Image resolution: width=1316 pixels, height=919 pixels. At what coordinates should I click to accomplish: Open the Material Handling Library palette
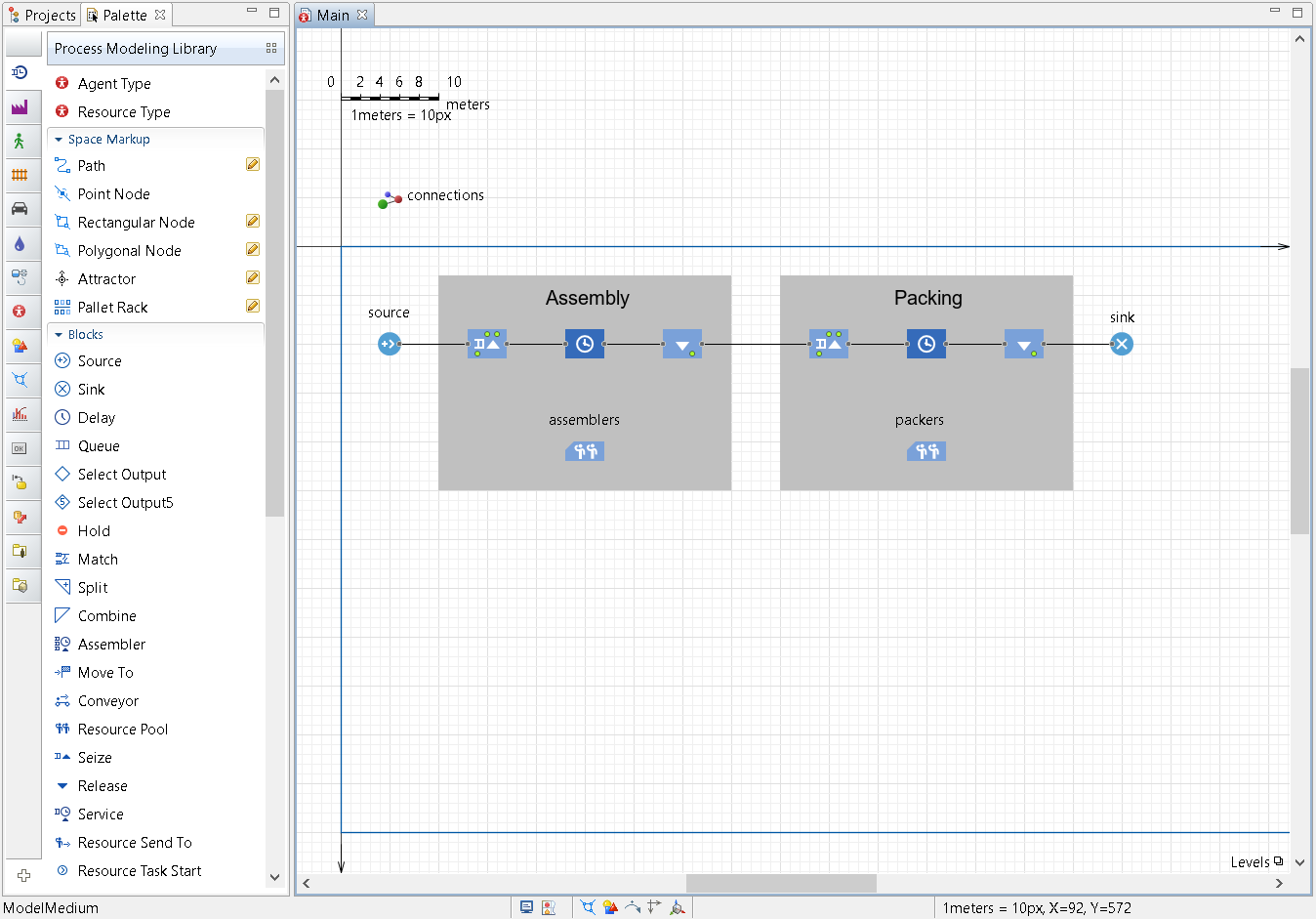(20, 107)
